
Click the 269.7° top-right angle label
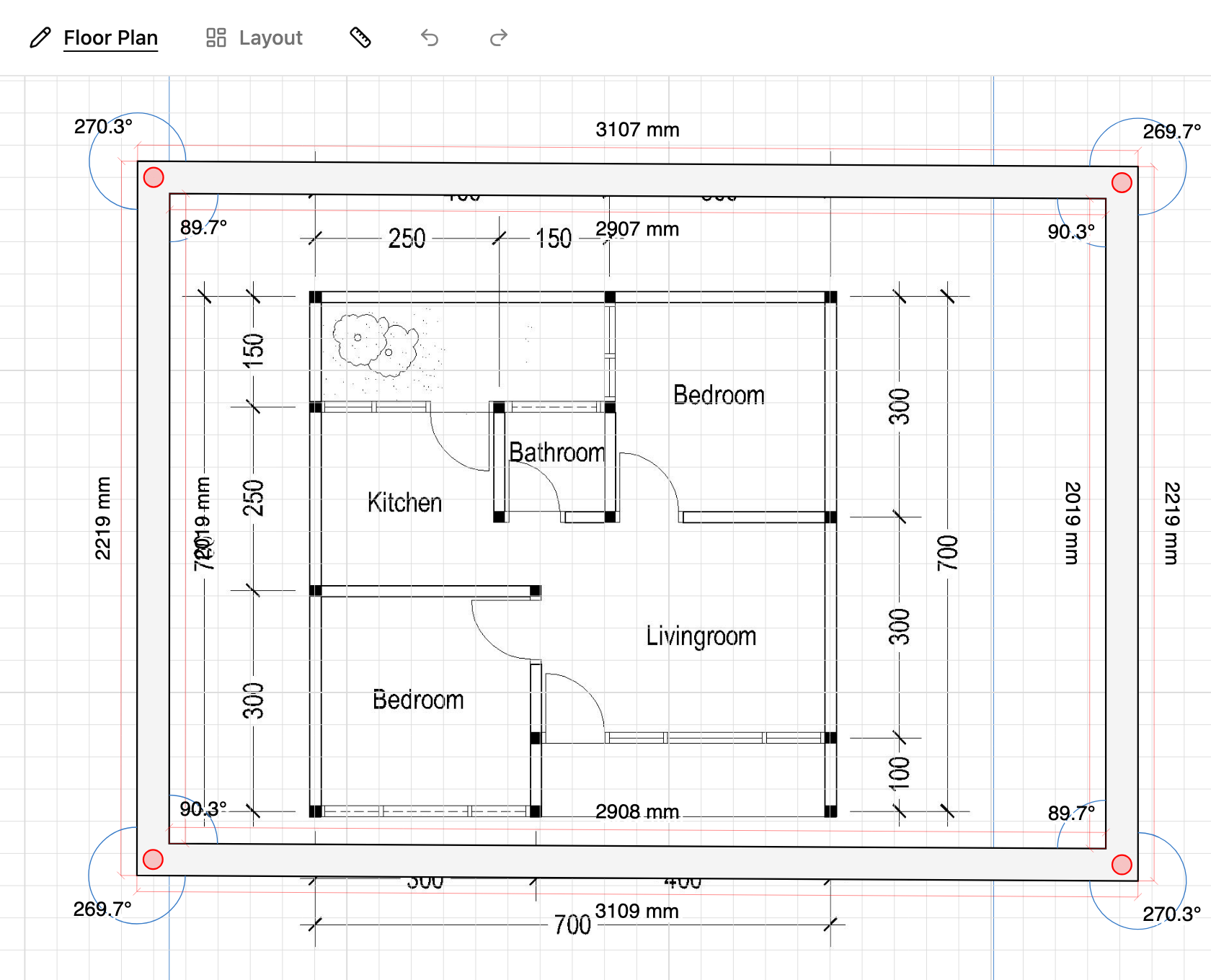point(1171,132)
